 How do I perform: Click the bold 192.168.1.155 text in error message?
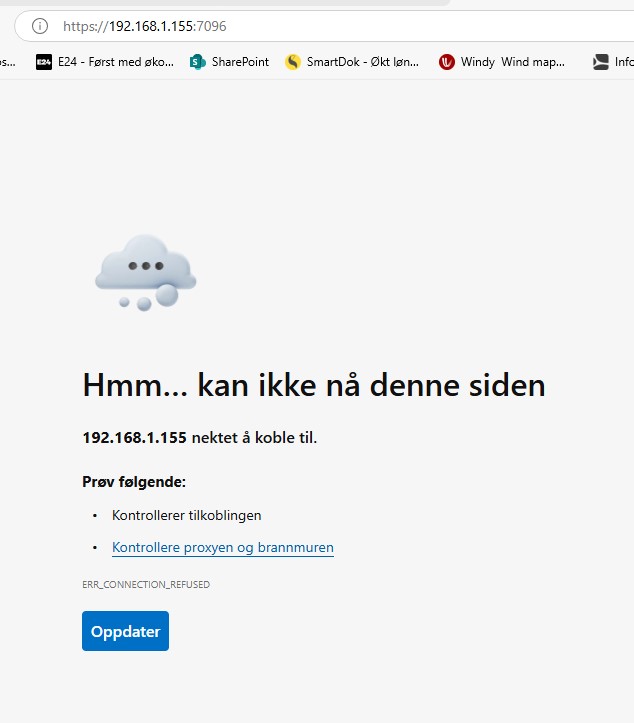coord(134,438)
